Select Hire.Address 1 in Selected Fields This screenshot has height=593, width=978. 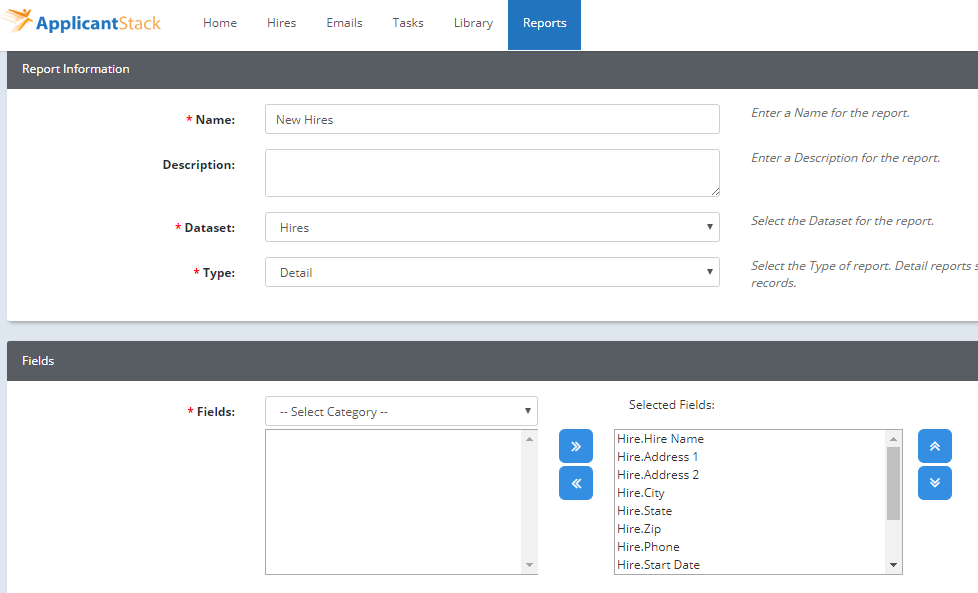click(750, 457)
